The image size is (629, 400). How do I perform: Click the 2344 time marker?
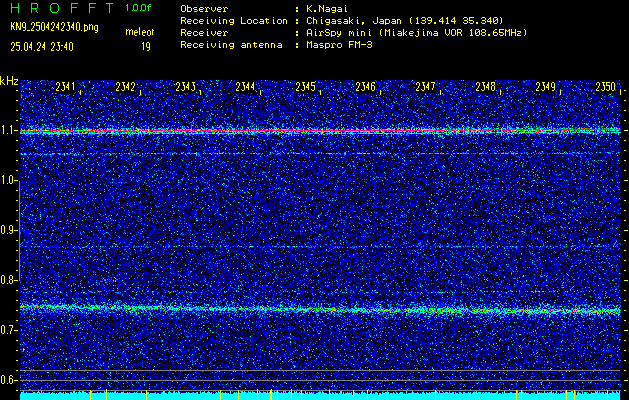pos(245,87)
